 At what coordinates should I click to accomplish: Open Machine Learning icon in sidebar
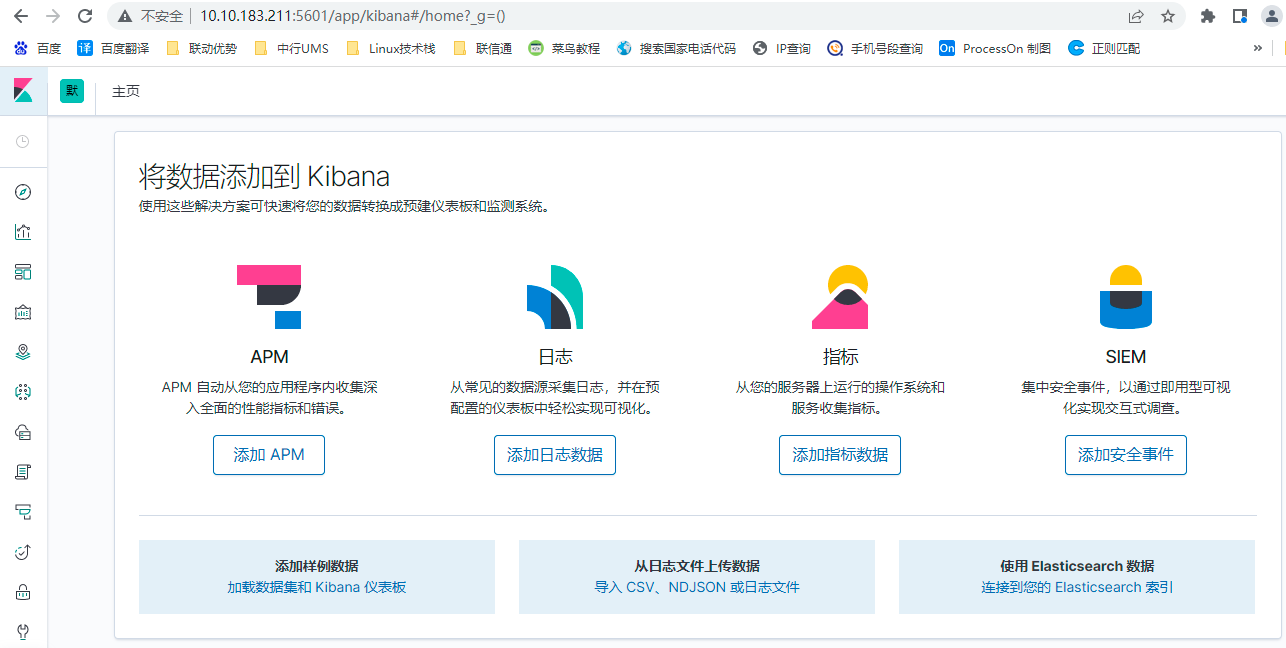(x=23, y=392)
